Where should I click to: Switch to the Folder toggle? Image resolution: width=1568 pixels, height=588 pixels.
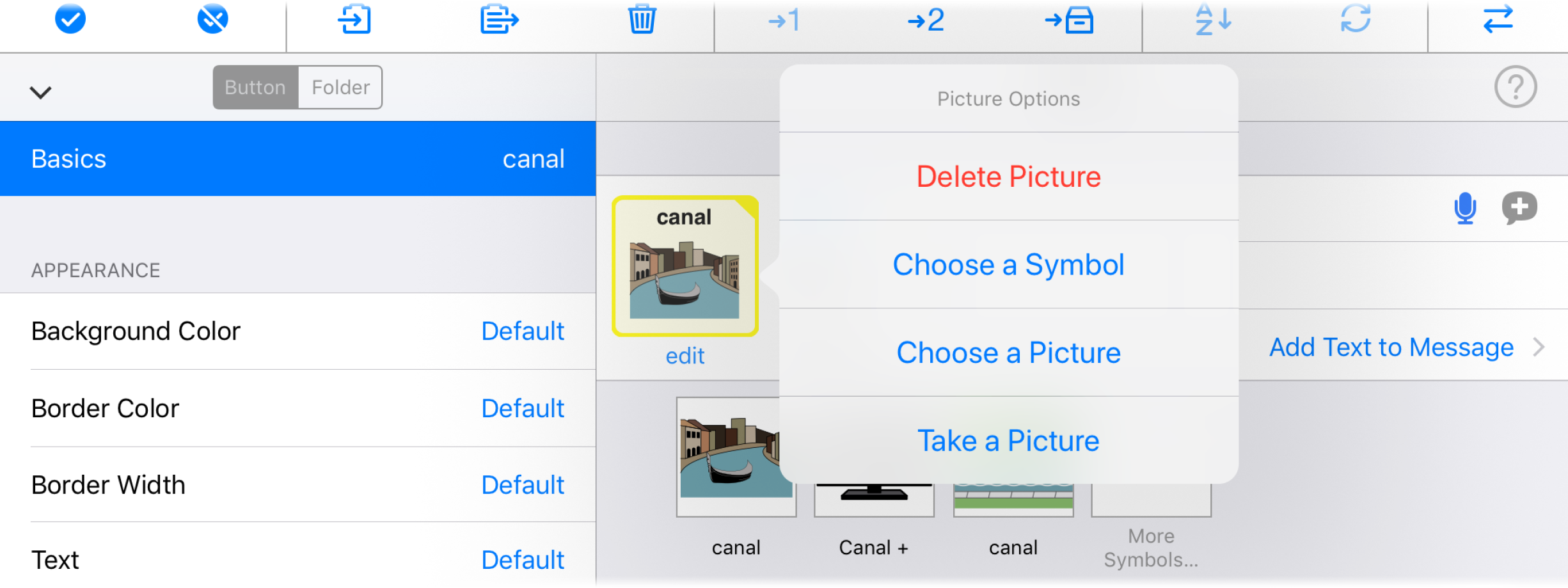(339, 87)
